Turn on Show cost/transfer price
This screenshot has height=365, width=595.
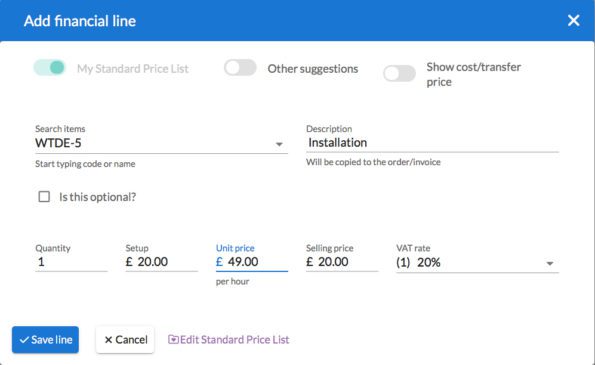coord(400,73)
